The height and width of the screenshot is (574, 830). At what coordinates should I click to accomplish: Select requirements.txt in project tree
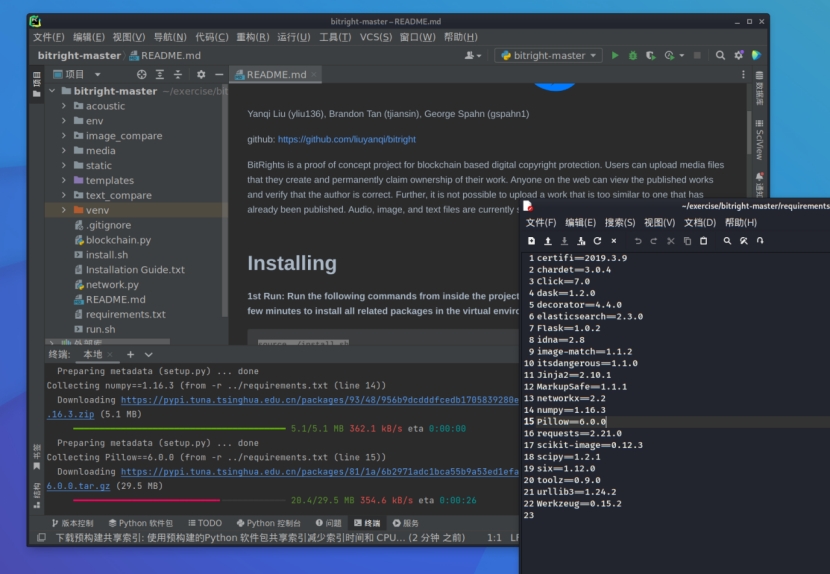coord(125,314)
